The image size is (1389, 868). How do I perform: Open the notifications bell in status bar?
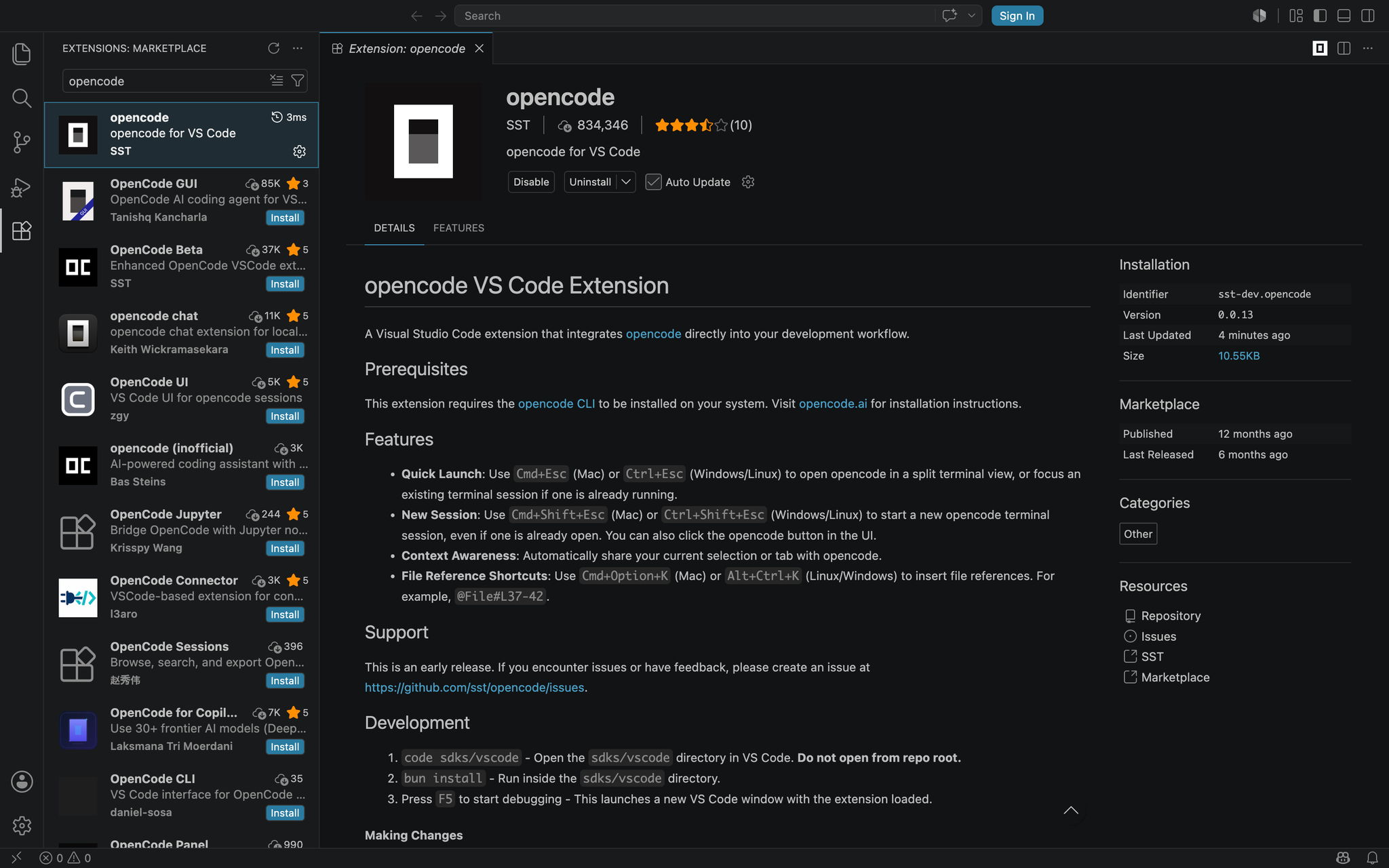[x=1372, y=858]
